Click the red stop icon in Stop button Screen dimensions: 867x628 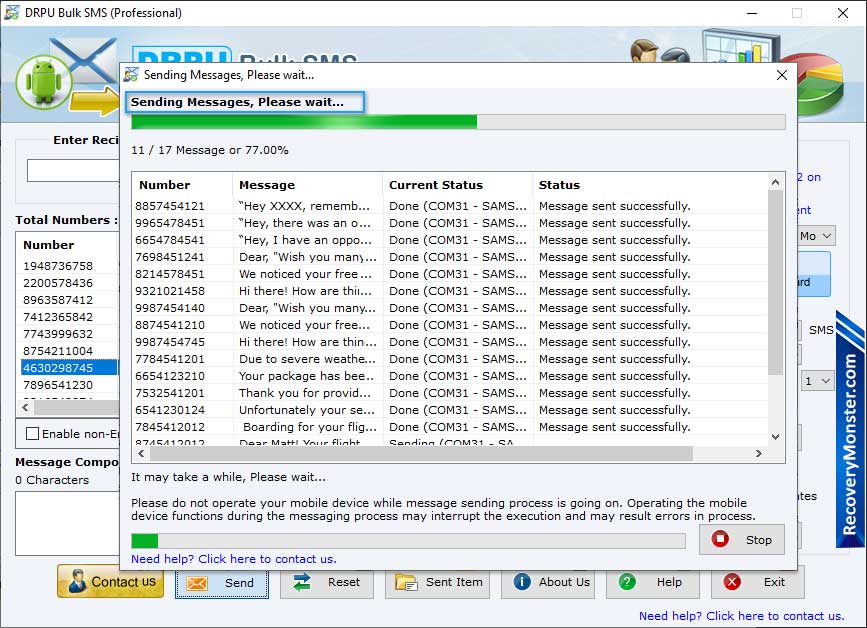coord(720,539)
